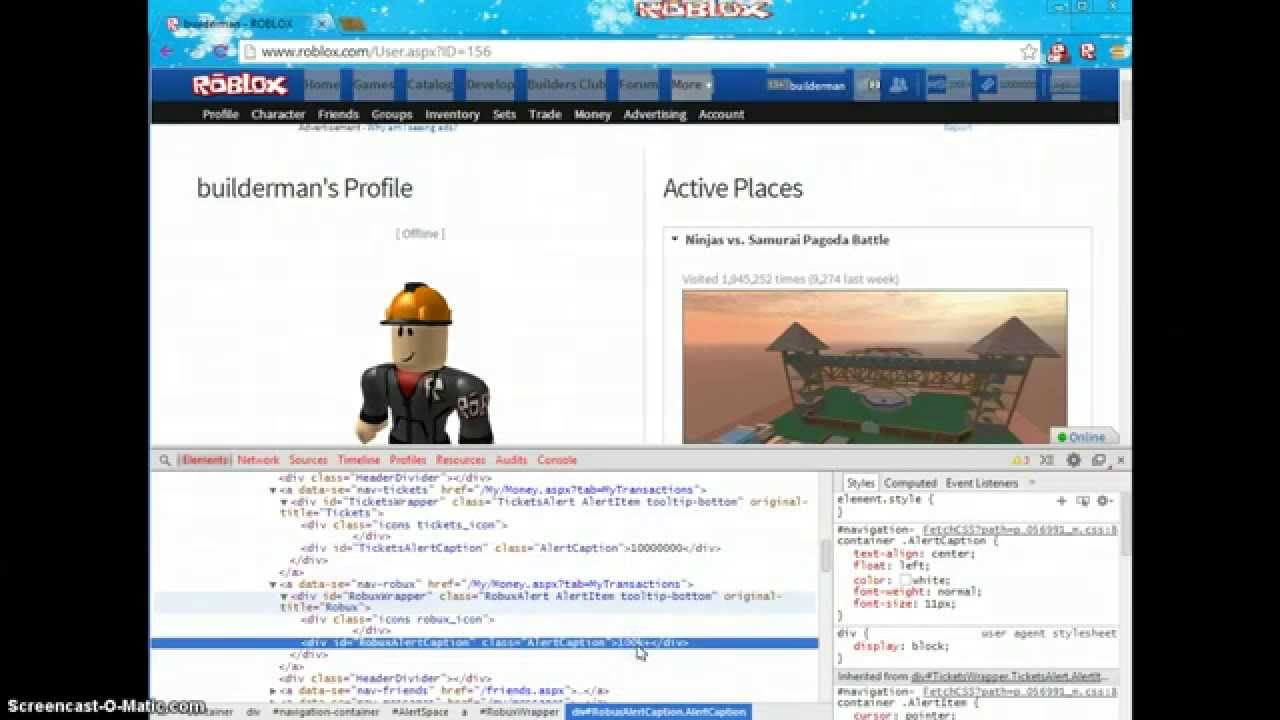Click the DevTools dock side icon

[x=1098, y=460]
